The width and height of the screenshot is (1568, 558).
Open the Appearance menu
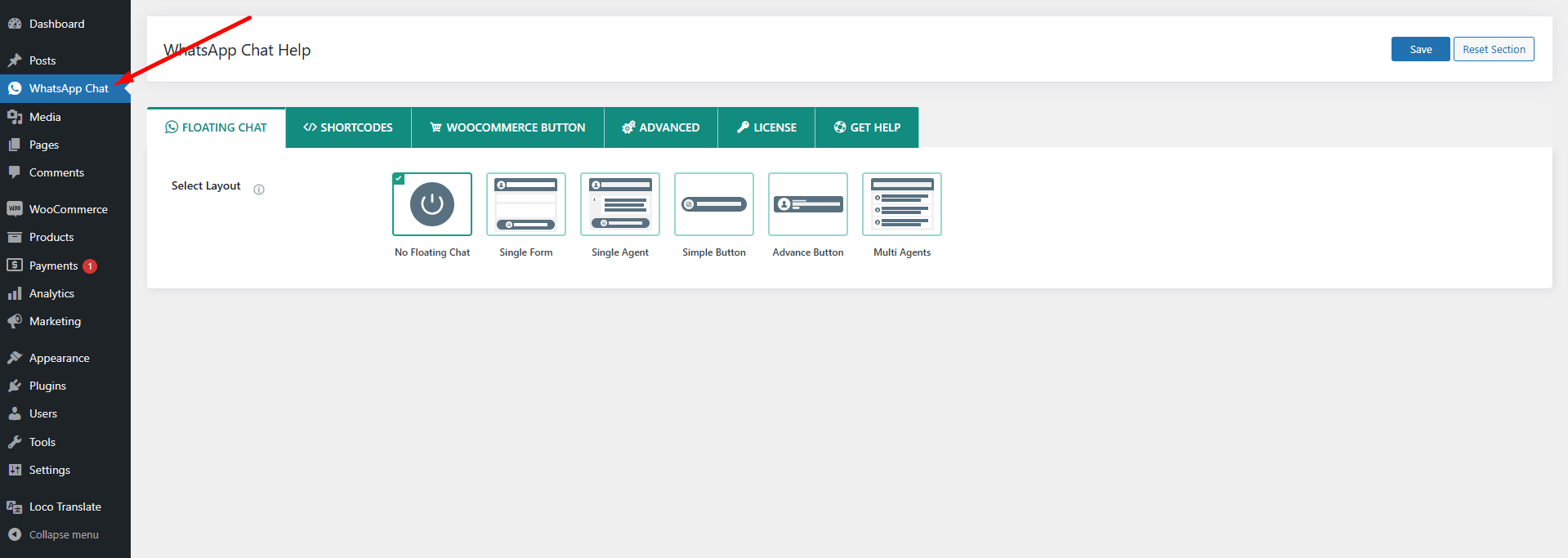click(x=65, y=358)
